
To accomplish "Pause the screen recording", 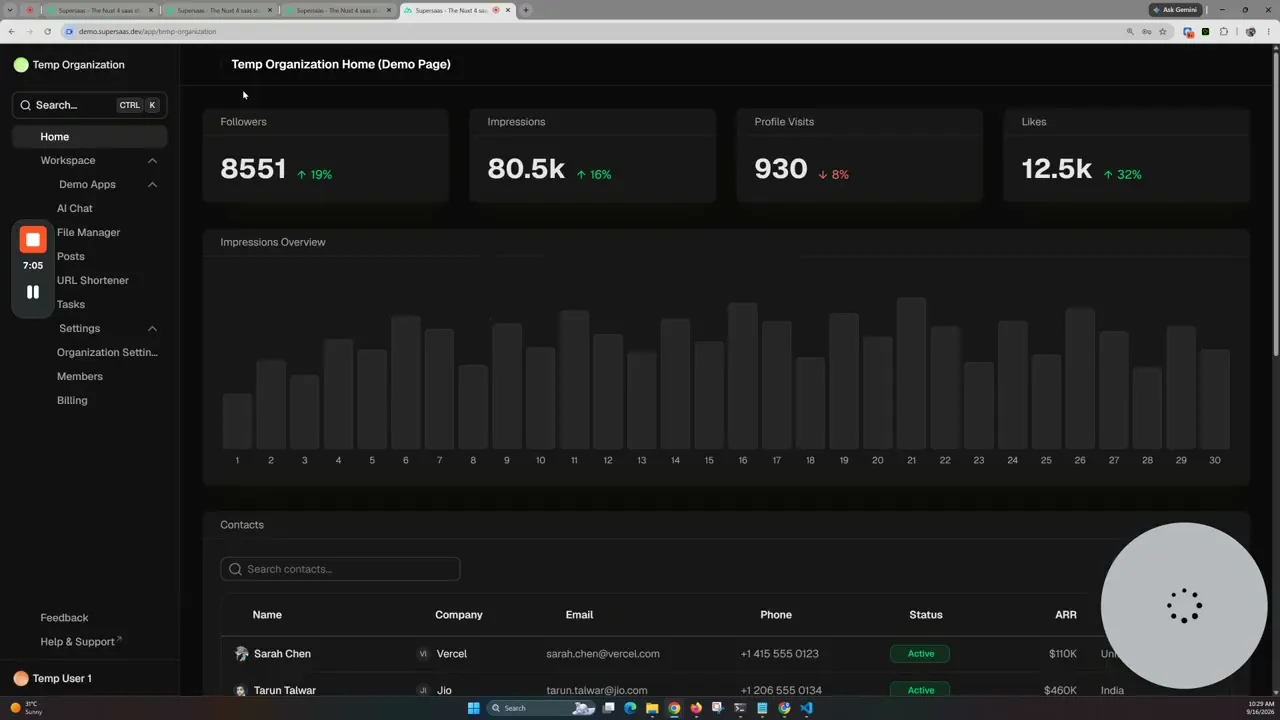I will (33, 292).
